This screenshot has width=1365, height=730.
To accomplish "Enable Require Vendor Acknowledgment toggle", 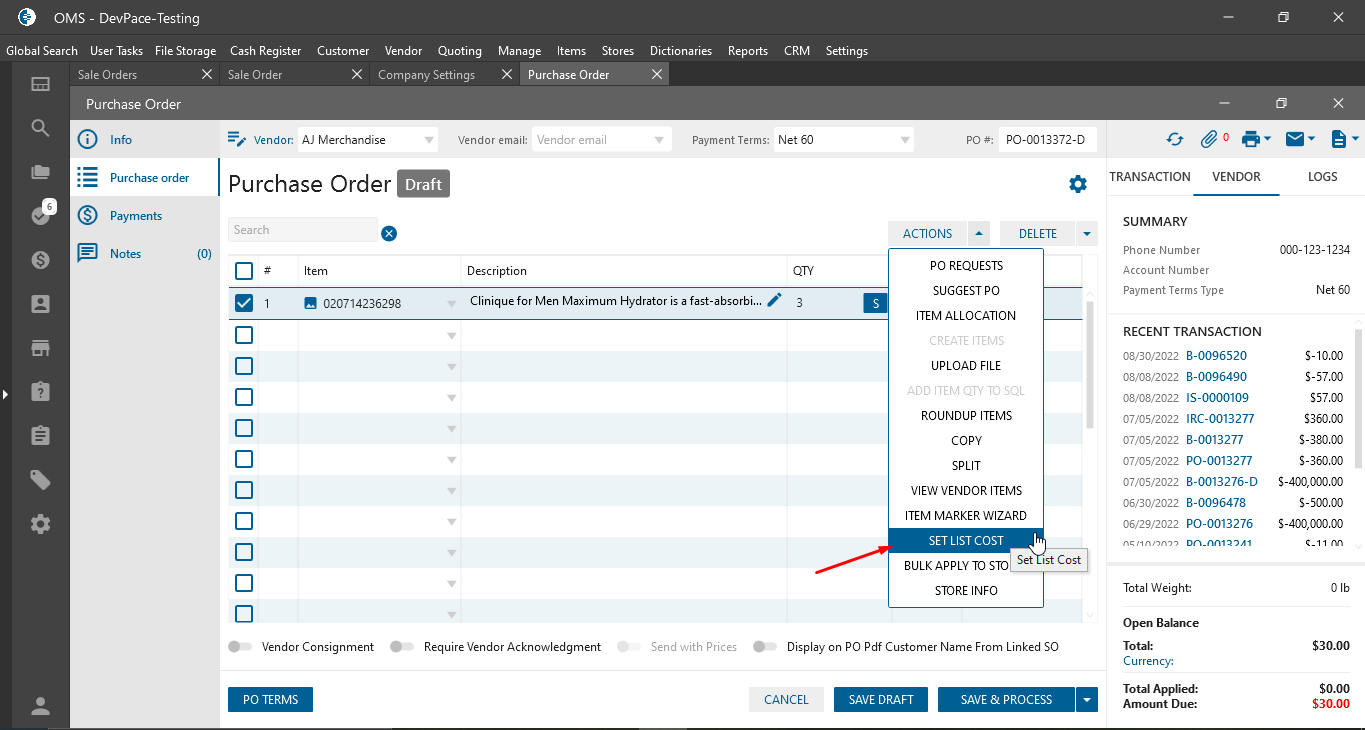I will click(402, 647).
